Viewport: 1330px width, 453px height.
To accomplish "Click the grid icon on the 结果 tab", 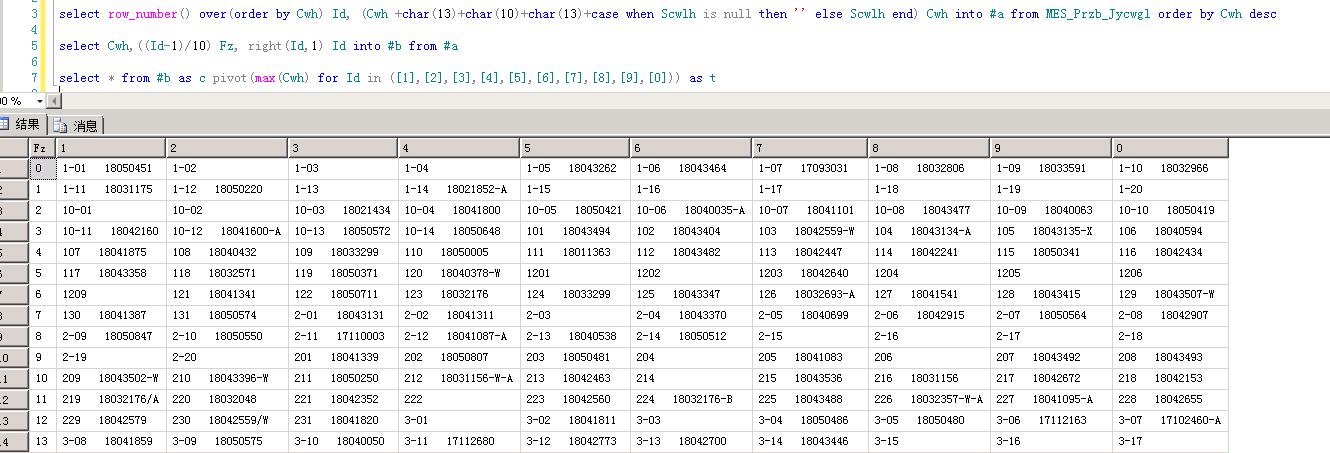I will pos(5,125).
